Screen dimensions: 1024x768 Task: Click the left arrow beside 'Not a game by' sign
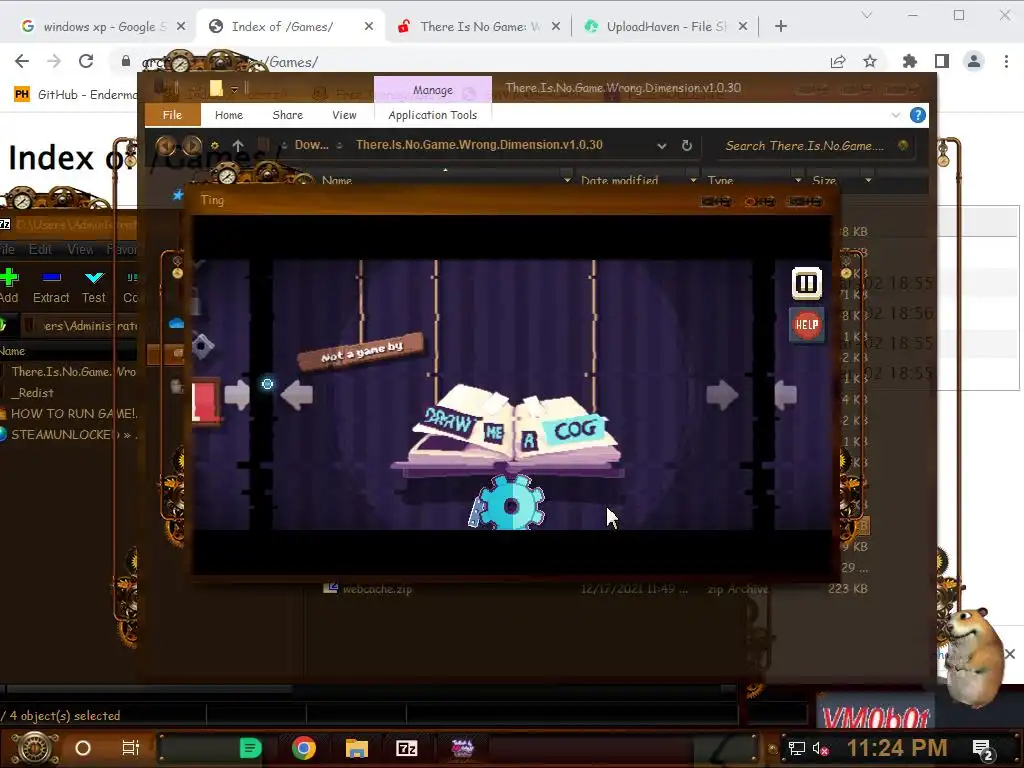(297, 395)
